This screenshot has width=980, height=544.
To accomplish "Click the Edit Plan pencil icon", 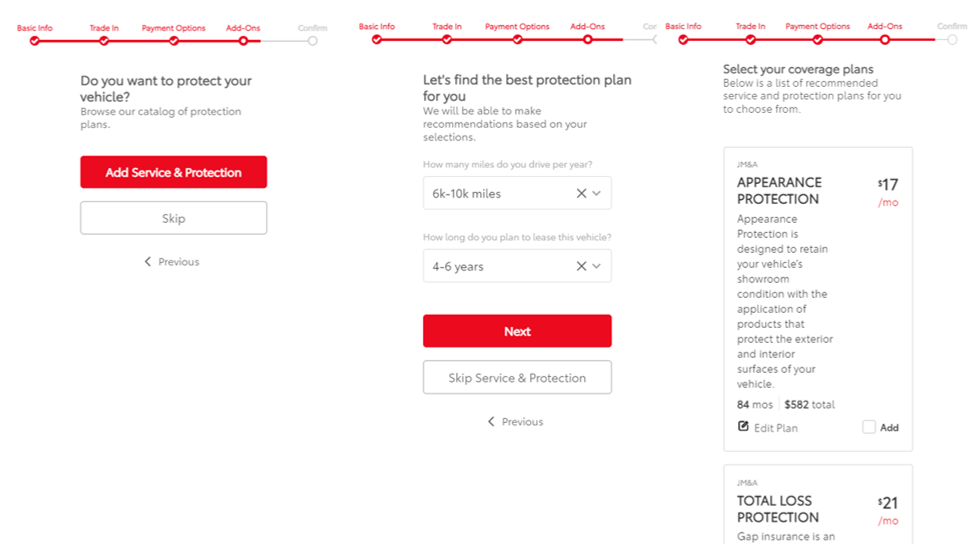I will click(743, 426).
